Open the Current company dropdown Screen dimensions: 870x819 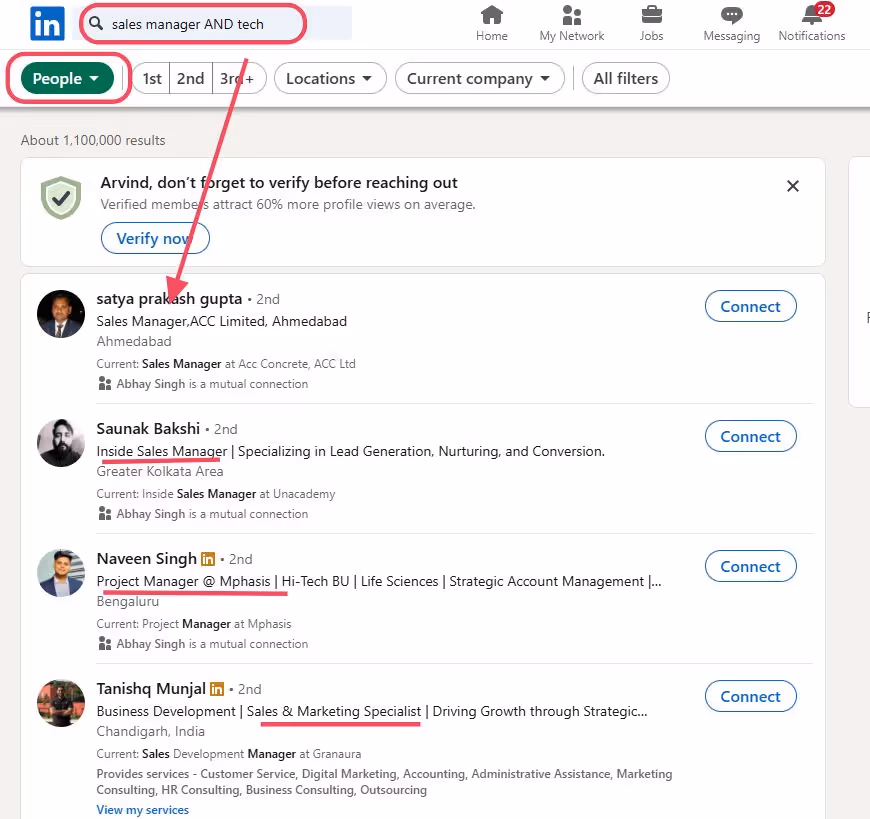479,78
